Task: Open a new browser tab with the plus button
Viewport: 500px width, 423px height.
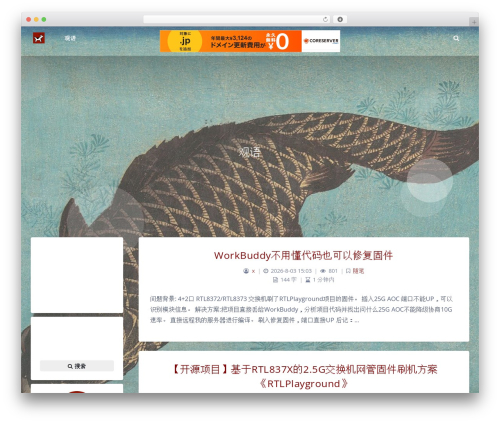Action: coord(474,22)
